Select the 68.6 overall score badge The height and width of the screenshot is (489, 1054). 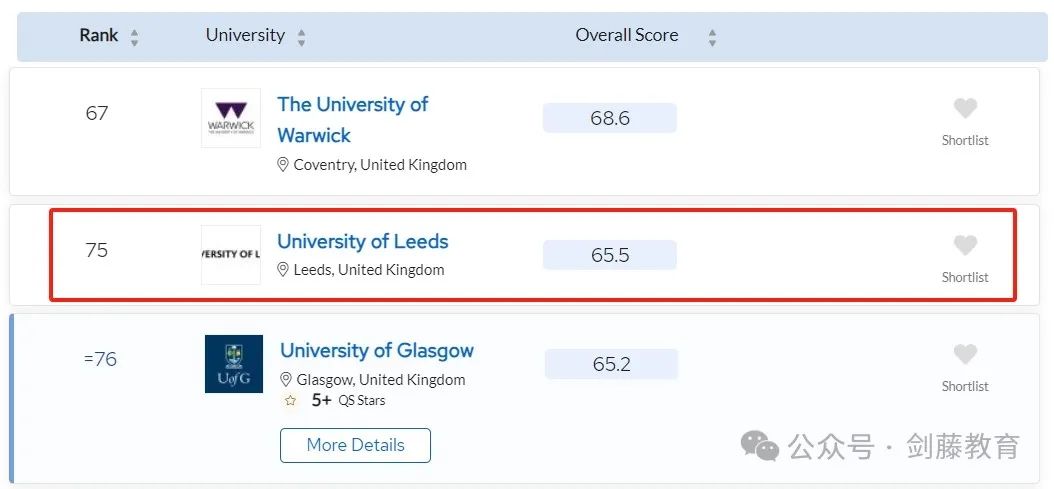(610, 118)
